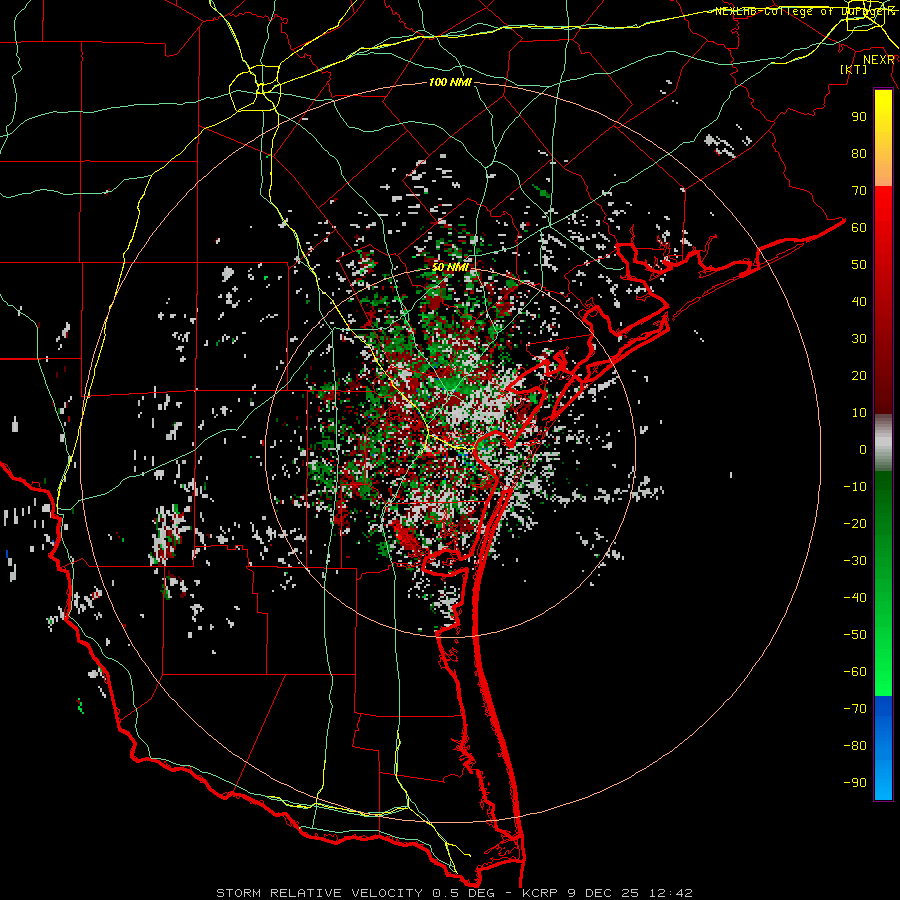Image resolution: width=900 pixels, height=900 pixels.
Task: Click the positive "60" scale label
Action: point(859,227)
